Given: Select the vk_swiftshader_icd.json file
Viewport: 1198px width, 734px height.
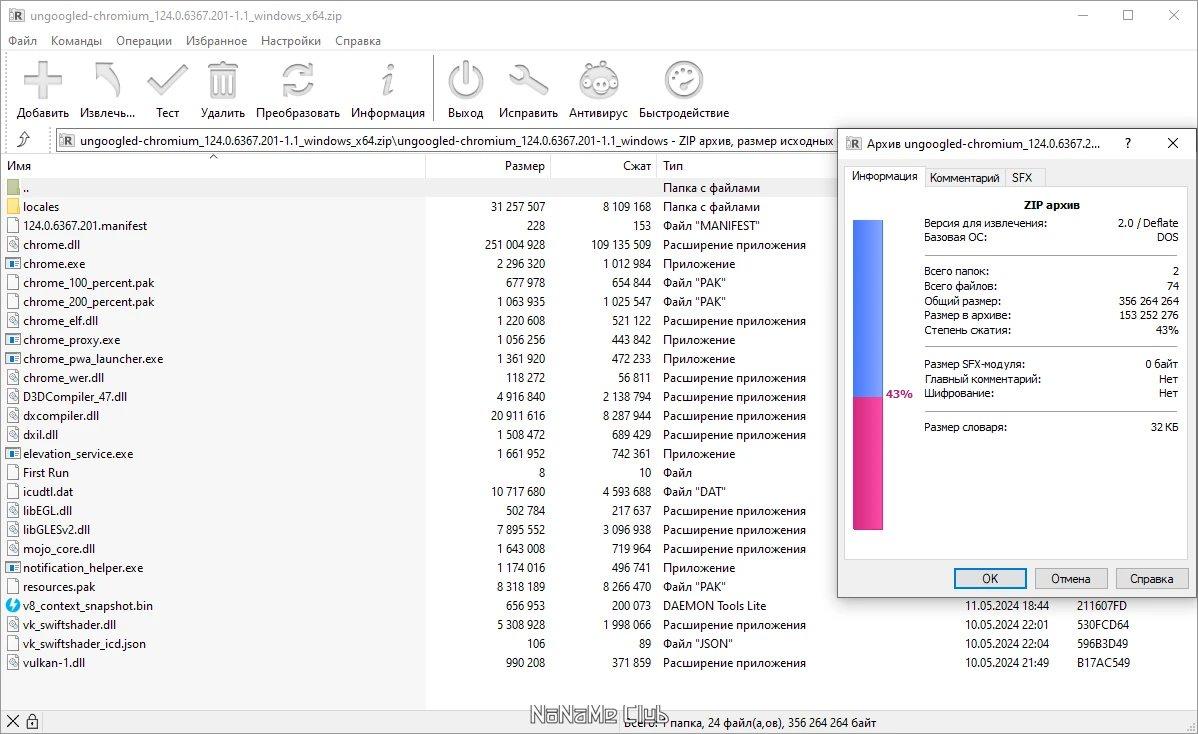Looking at the screenshot, I should point(84,644).
